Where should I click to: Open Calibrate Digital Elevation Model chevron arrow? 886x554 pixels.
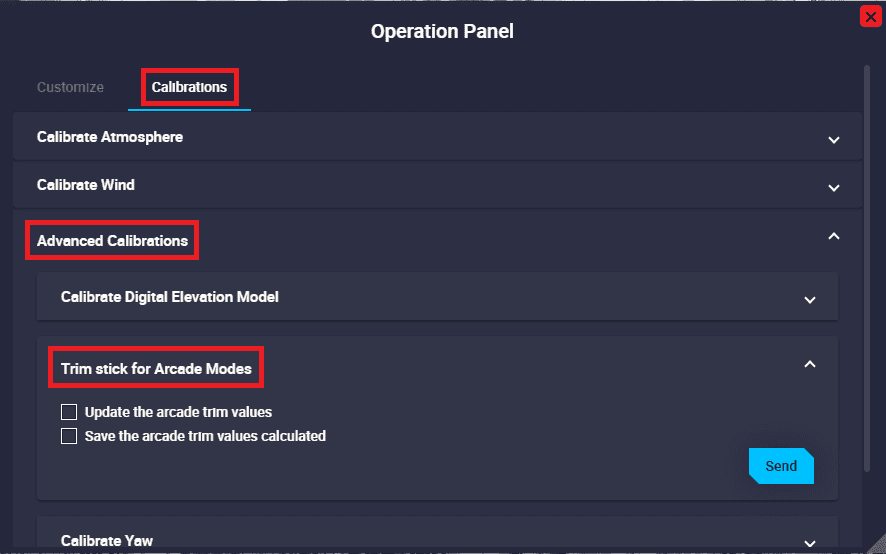pyautogui.click(x=810, y=299)
